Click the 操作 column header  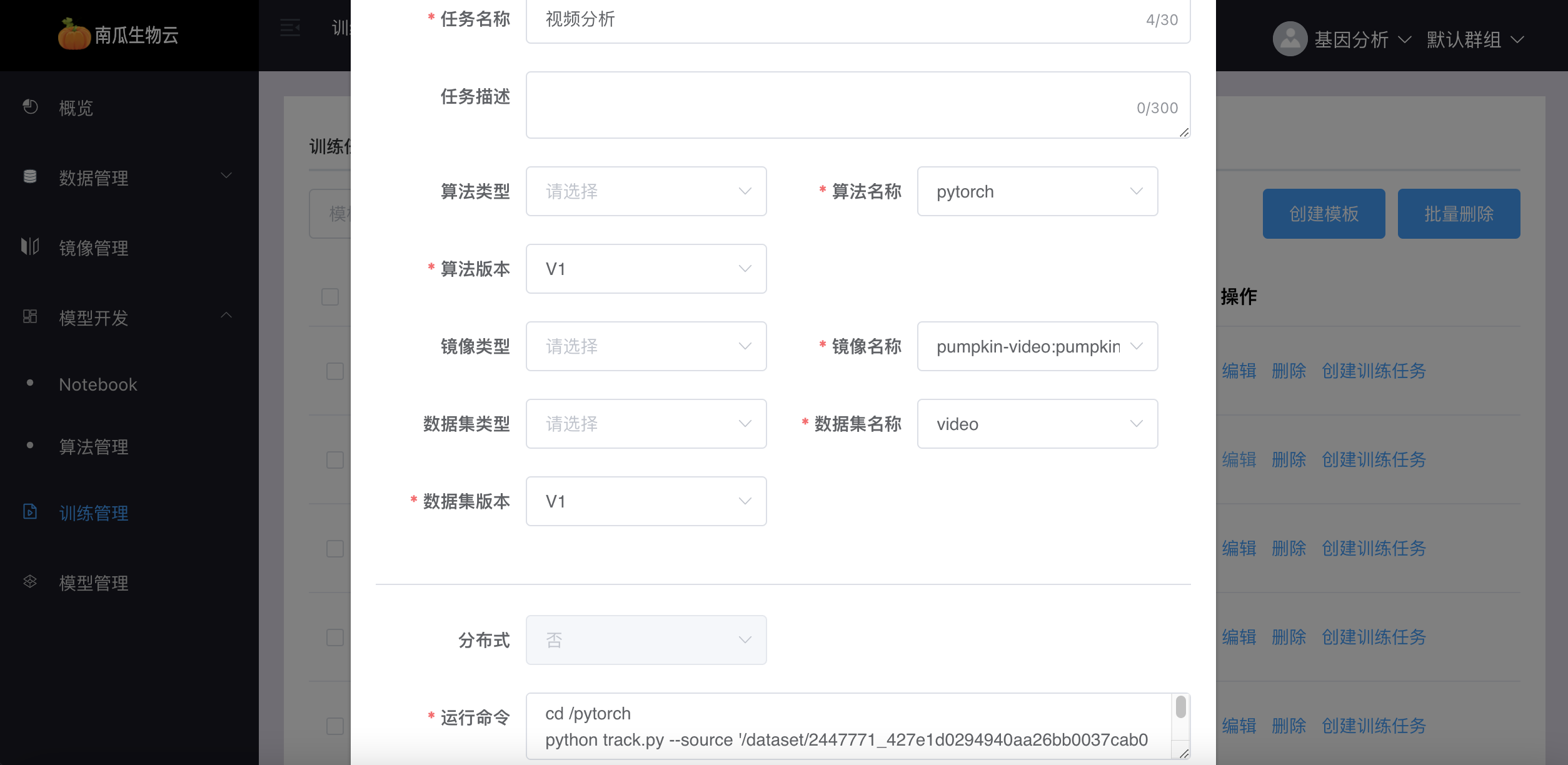1239,296
